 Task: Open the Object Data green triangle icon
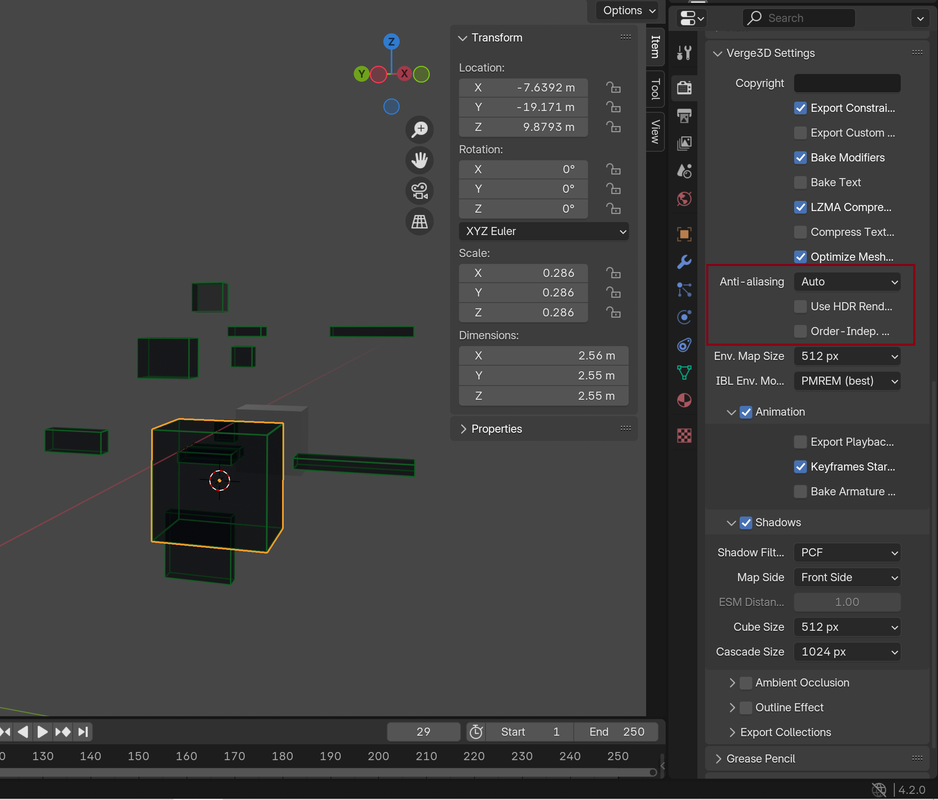[684, 372]
